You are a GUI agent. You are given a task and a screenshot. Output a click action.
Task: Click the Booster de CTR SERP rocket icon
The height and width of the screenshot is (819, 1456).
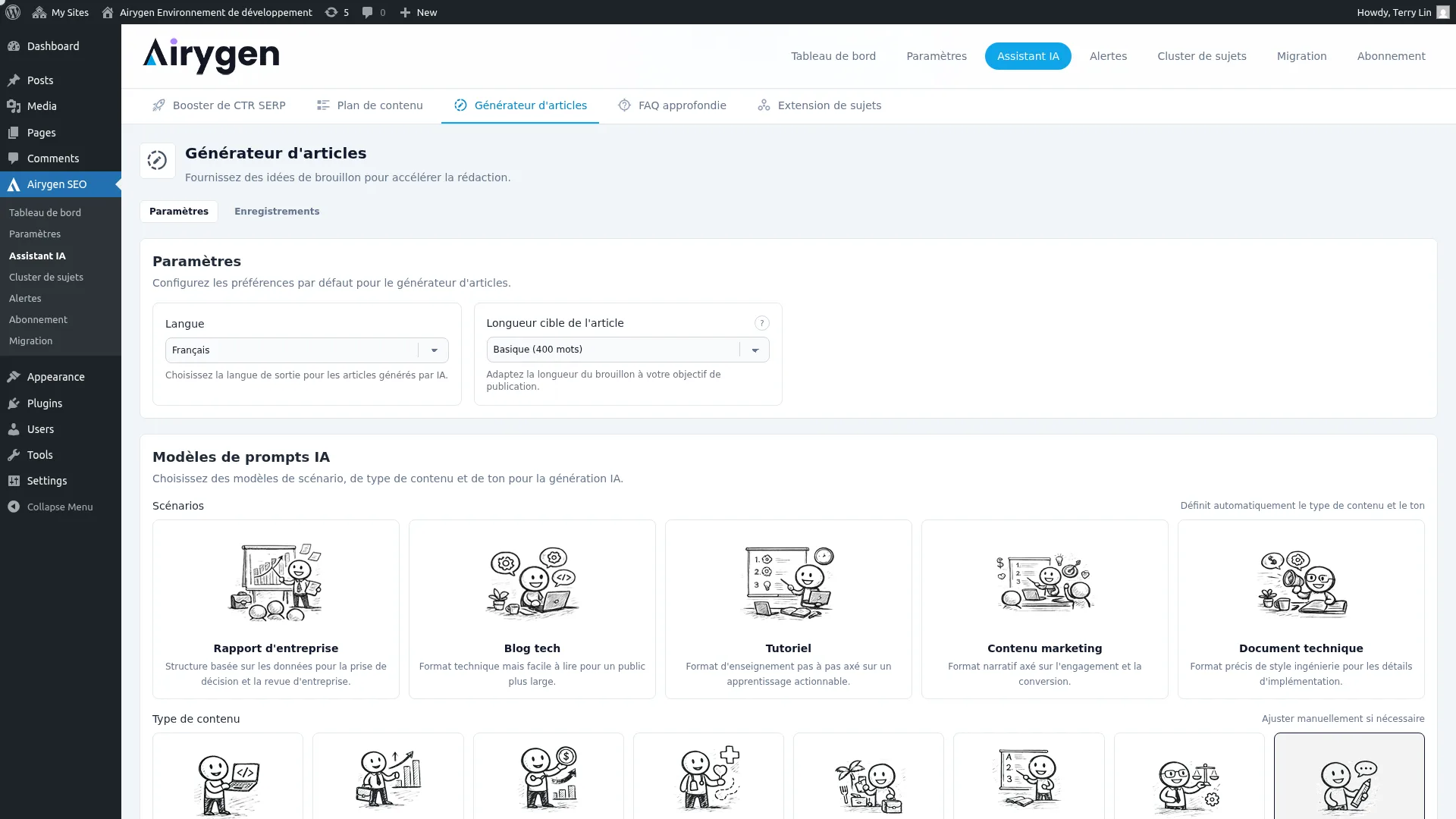(158, 105)
